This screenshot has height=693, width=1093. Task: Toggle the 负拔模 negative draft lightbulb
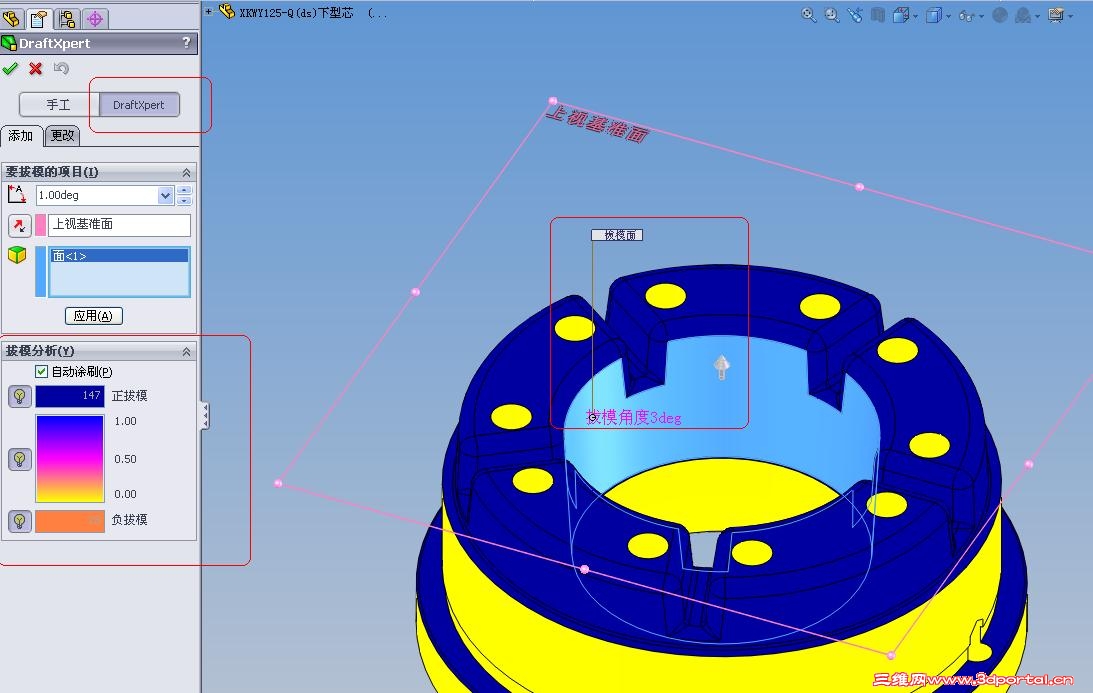[x=20, y=521]
